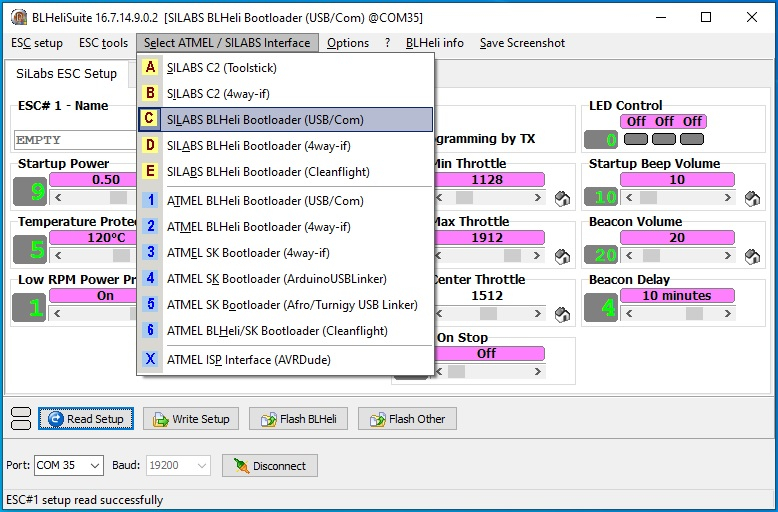Click the ESC selector icon beside Read Setup

pos(20,419)
